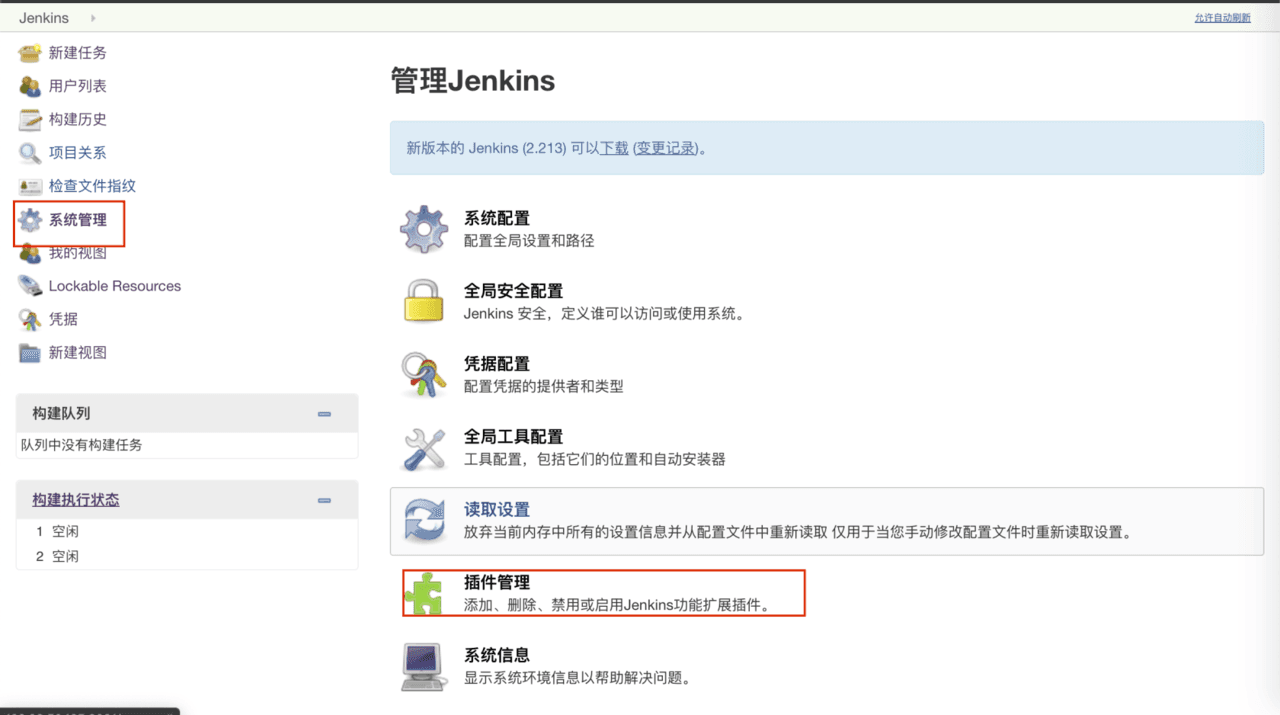Click the keys icon for 凭据配置
The height and width of the screenshot is (715, 1280).
(x=424, y=375)
